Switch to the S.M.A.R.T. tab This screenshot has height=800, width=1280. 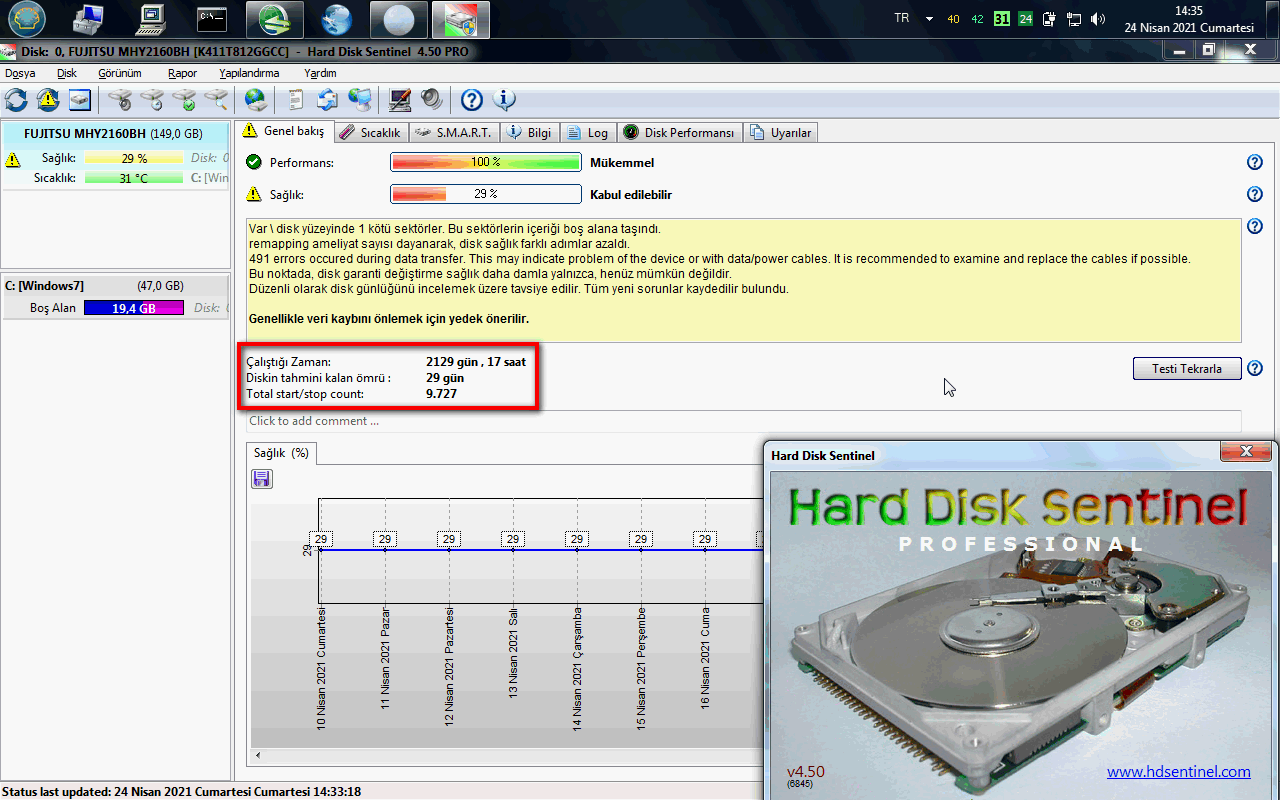pyautogui.click(x=453, y=132)
